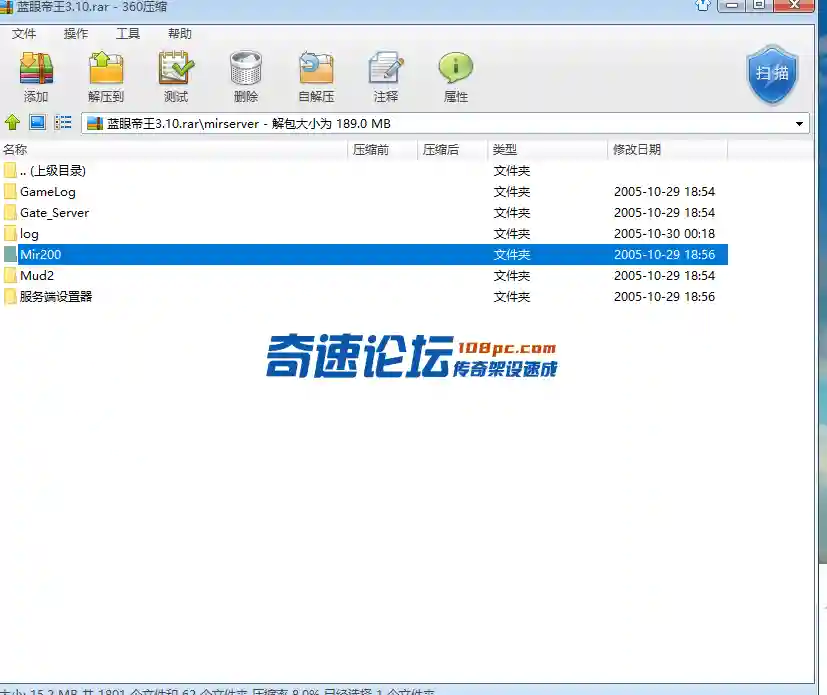Screen dimensions: 827x695
Task: Select the .. (上级目录) row name
Action: [x=53, y=171]
